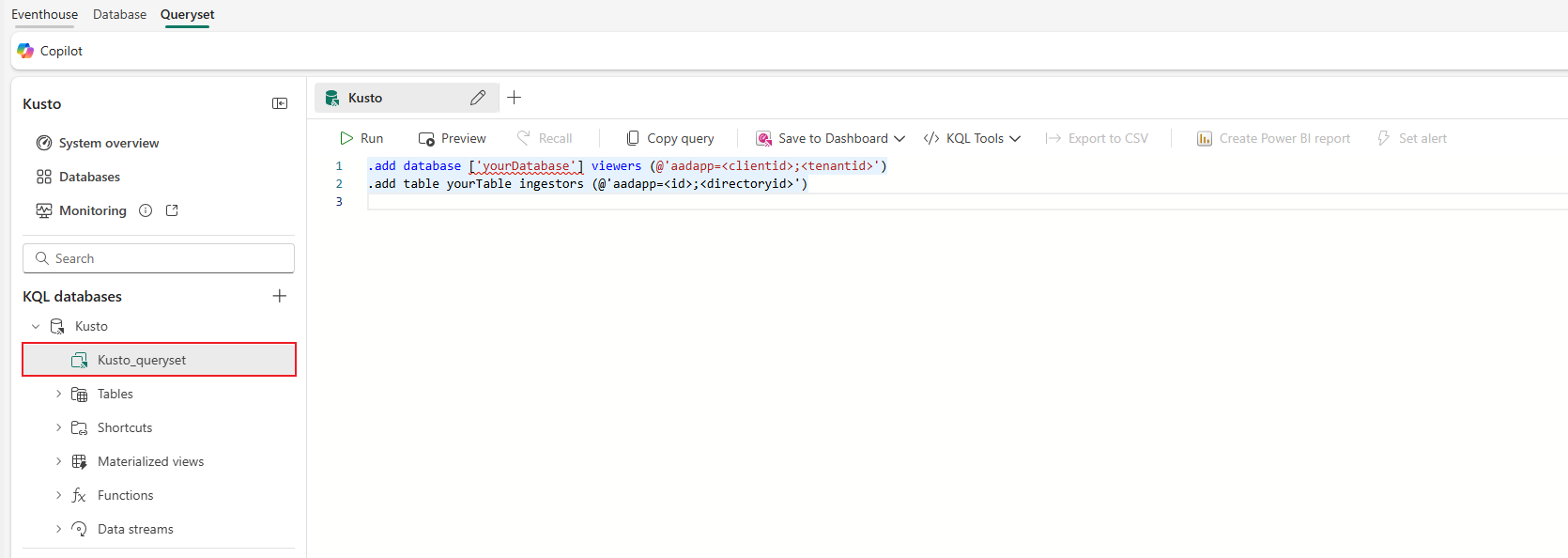Collapse the Kusto database node

36,326
